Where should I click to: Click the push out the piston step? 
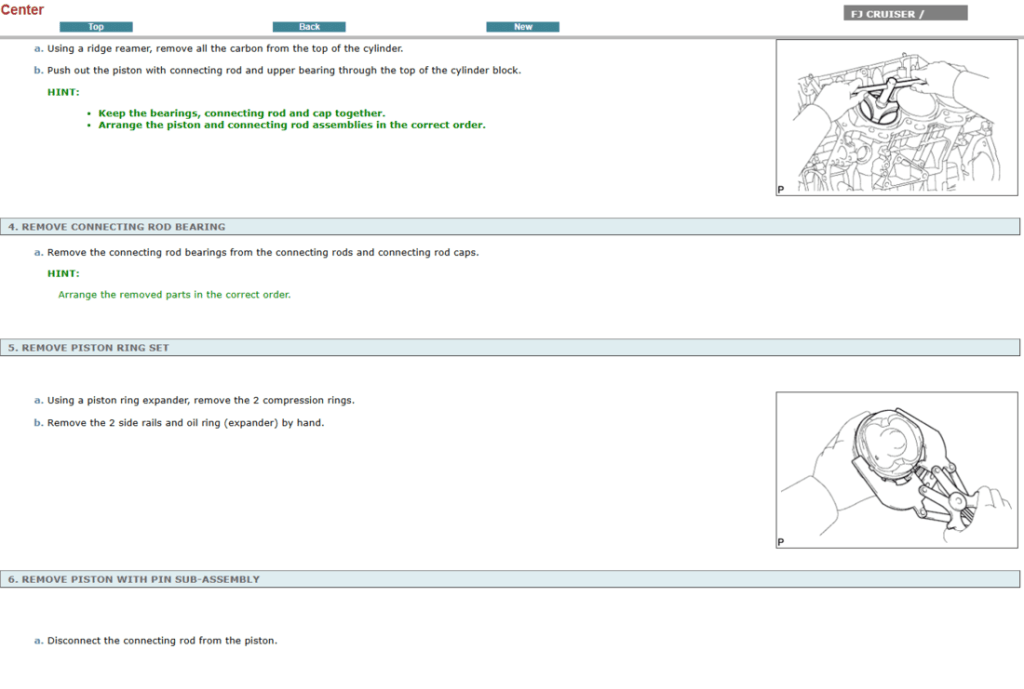click(283, 71)
